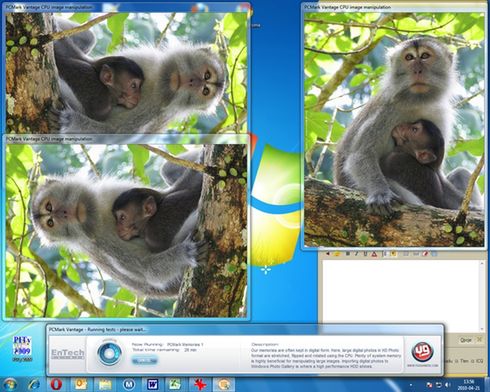490x392 pixels.
Task: Click the Maxthon 'M' taskbar icon
Action: [129, 384]
